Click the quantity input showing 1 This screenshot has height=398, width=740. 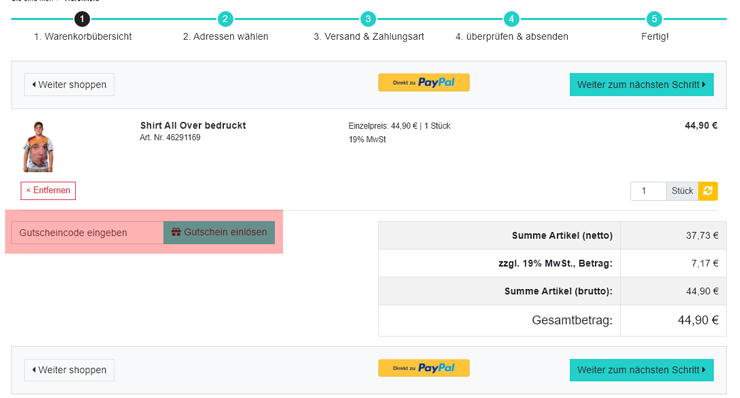[x=648, y=191]
